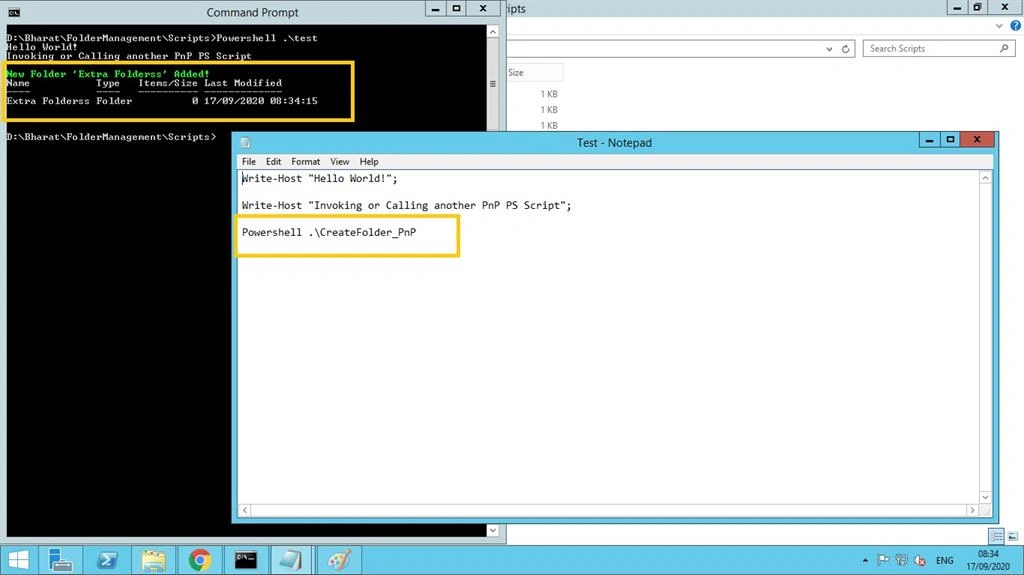Open File Explorer from the taskbar
1024x575 pixels.
click(153, 560)
